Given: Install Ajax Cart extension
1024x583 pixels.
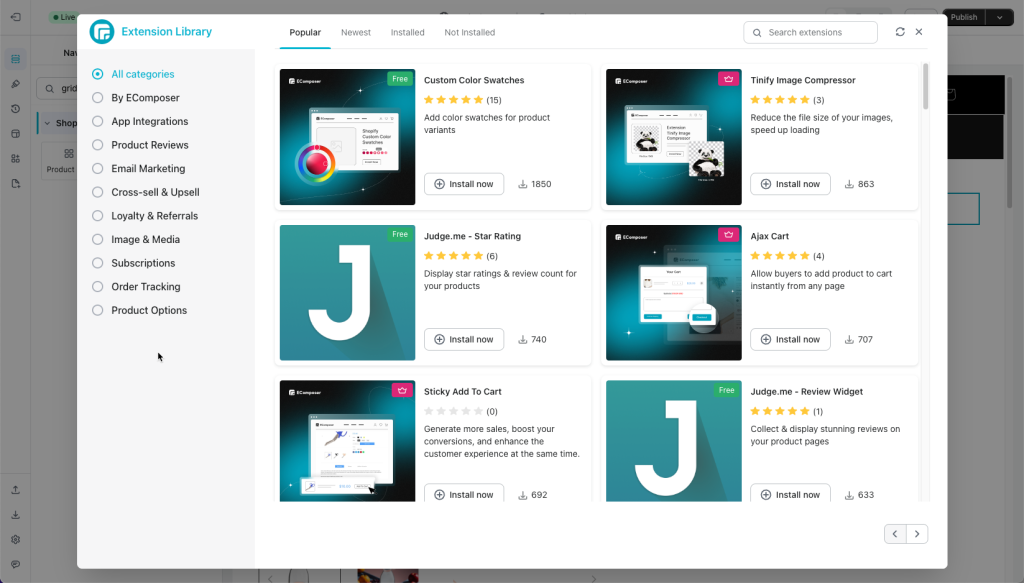Looking at the screenshot, I should (x=790, y=339).
